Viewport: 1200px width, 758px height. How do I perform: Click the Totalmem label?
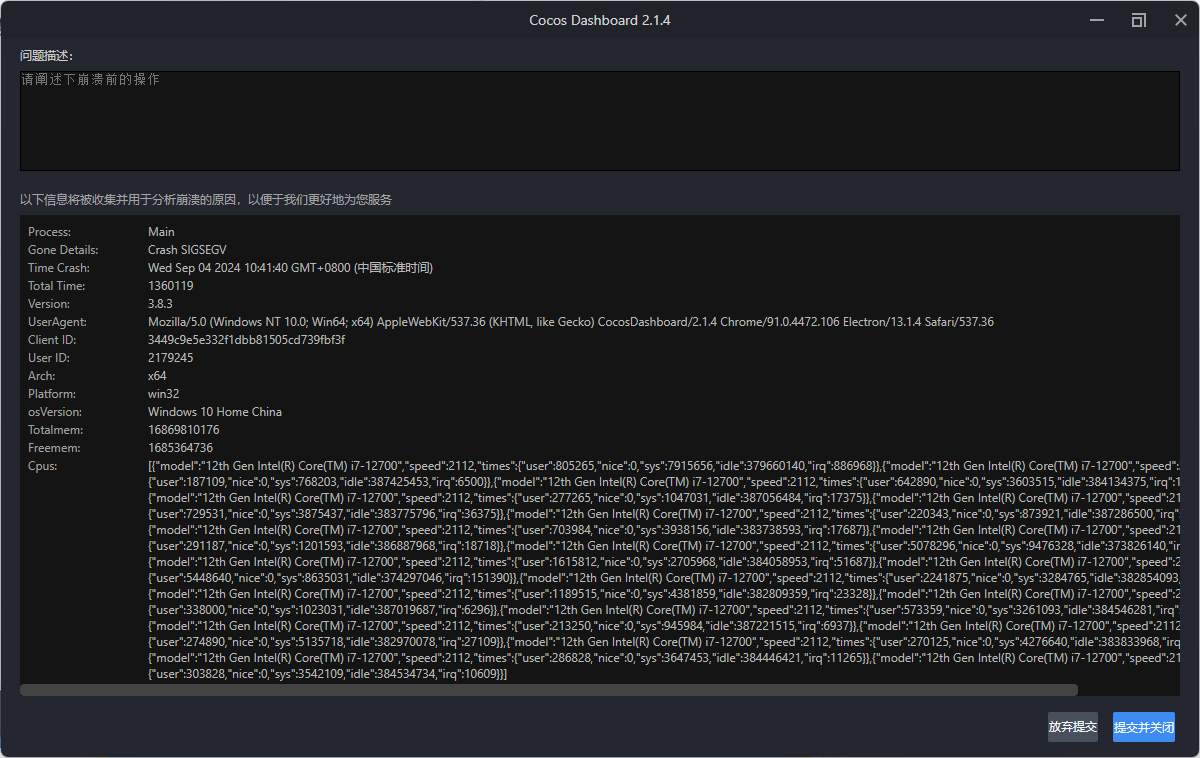pyautogui.click(x=54, y=430)
